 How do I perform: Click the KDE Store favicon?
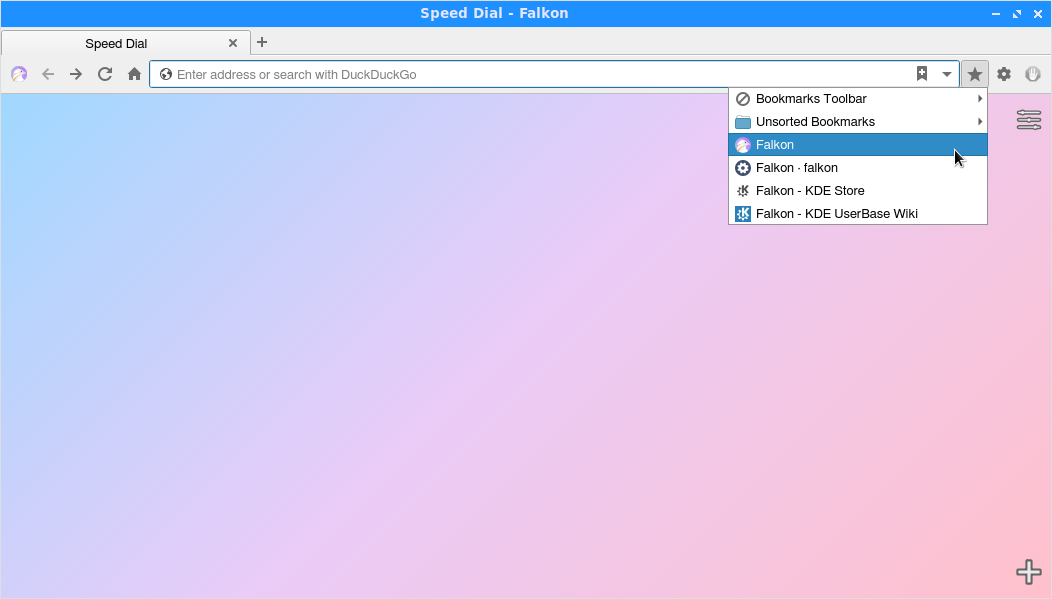click(x=743, y=190)
